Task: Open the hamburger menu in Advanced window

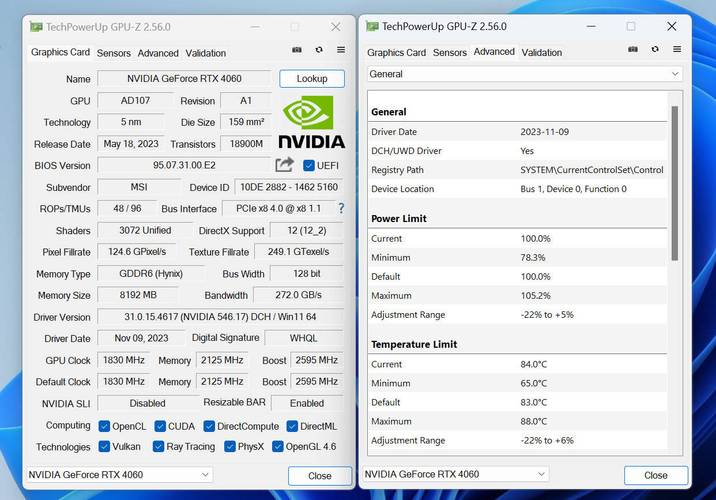Action: pyautogui.click(x=677, y=50)
